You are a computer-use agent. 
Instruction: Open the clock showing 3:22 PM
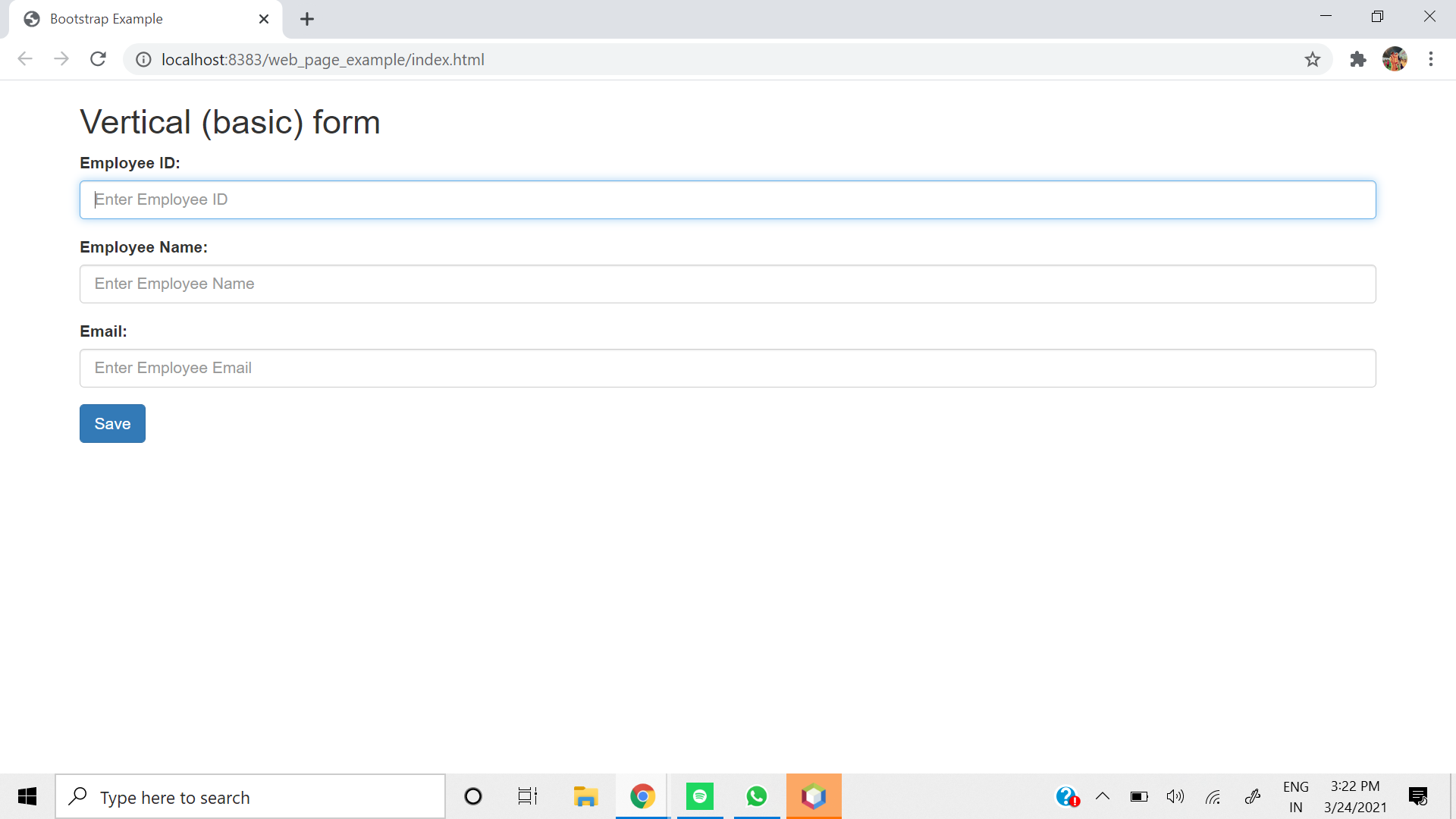(1355, 796)
